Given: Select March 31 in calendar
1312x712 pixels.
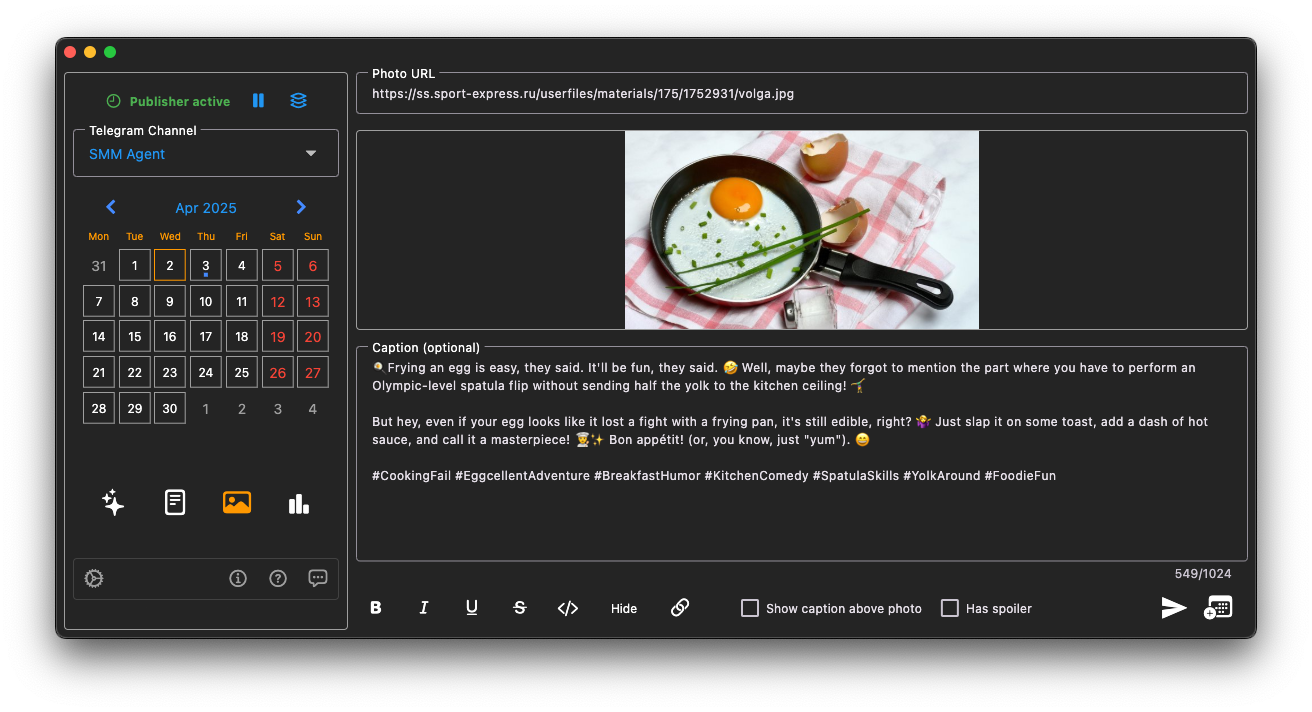Looking at the screenshot, I should click(x=99, y=266).
